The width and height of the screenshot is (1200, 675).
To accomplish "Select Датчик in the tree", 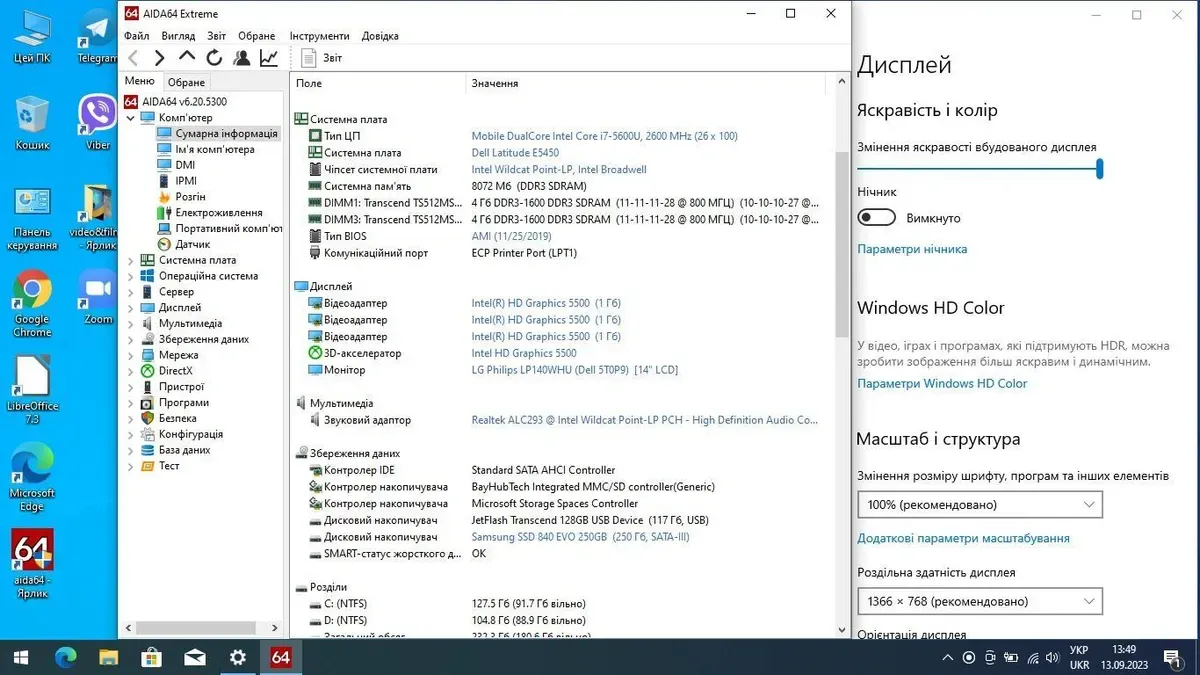I will (192, 244).
